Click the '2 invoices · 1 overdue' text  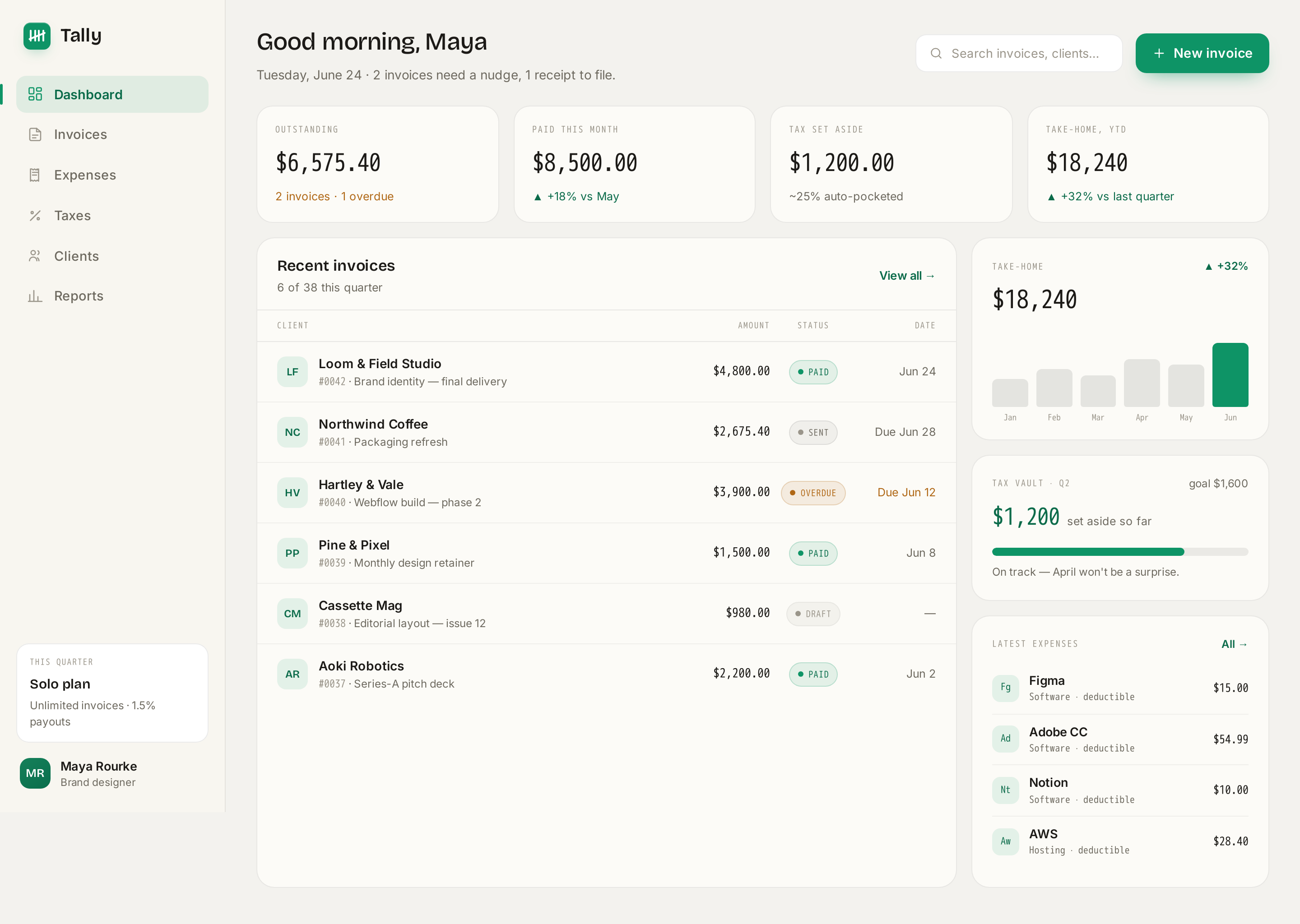(334, 196)
